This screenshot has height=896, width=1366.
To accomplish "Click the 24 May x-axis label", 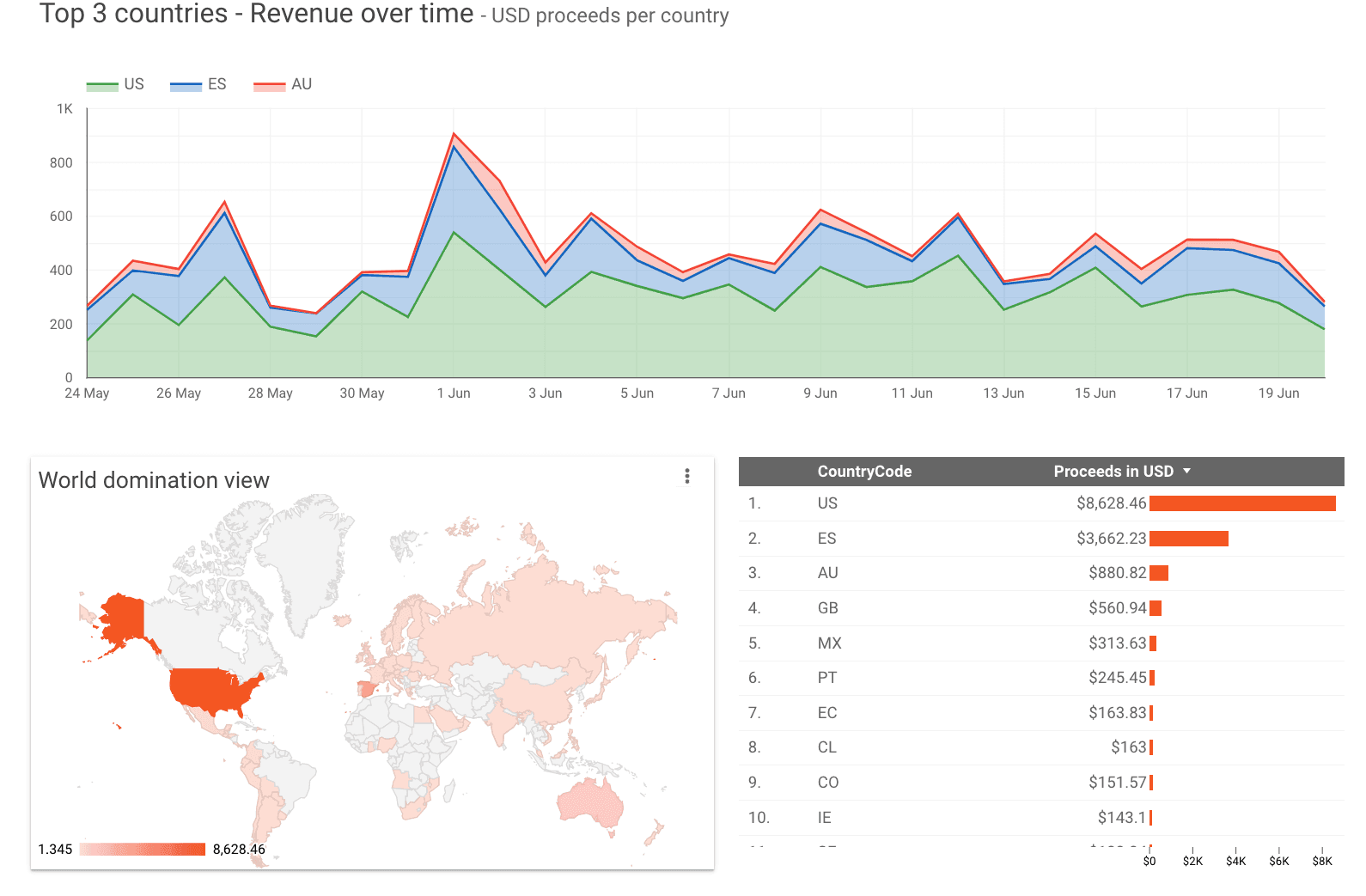I will pos(87,393).
